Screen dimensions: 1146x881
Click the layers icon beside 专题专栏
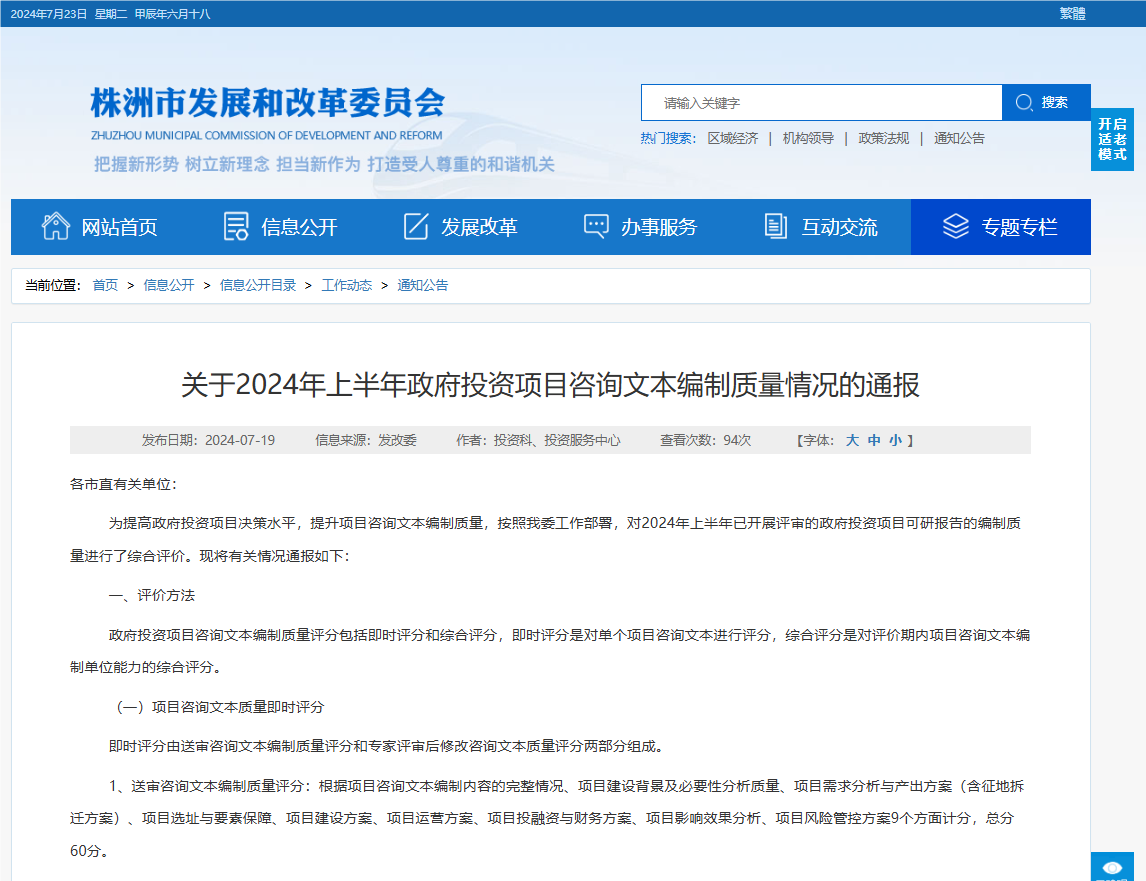tap(956, 226)
